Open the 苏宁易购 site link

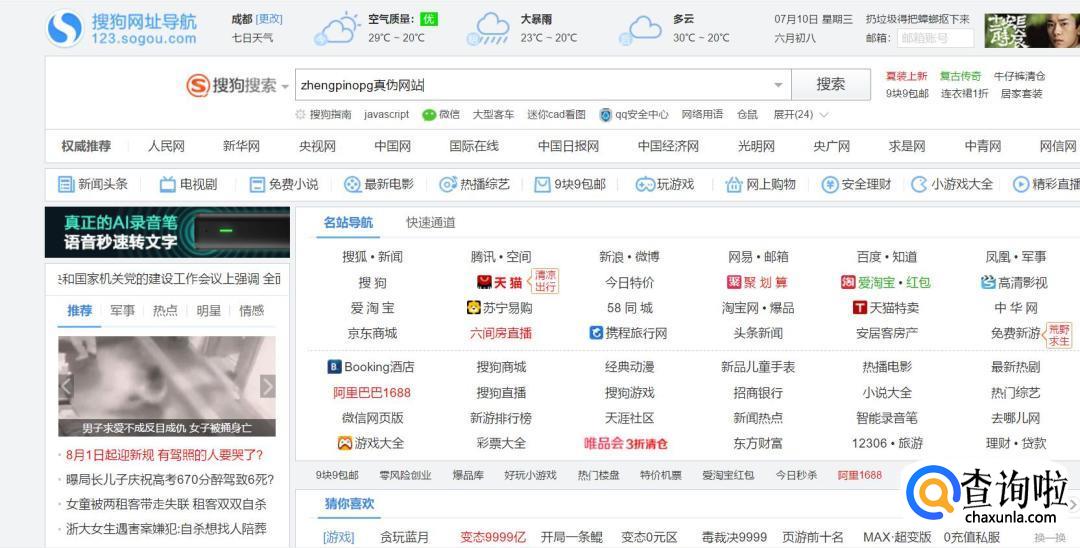click(499, 308)
